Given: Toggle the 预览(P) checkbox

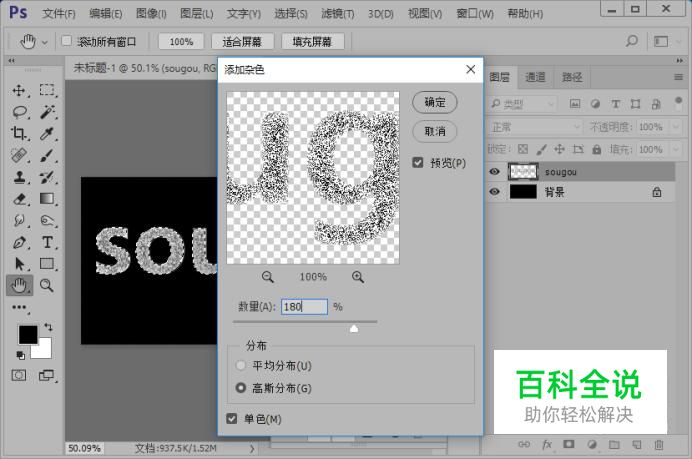Looking at the screenshot, I should [x=417, y=163].
